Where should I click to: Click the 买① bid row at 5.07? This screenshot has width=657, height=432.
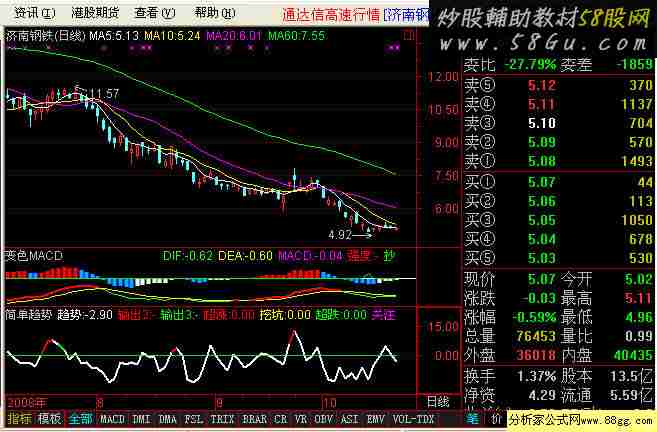point(559,182)
